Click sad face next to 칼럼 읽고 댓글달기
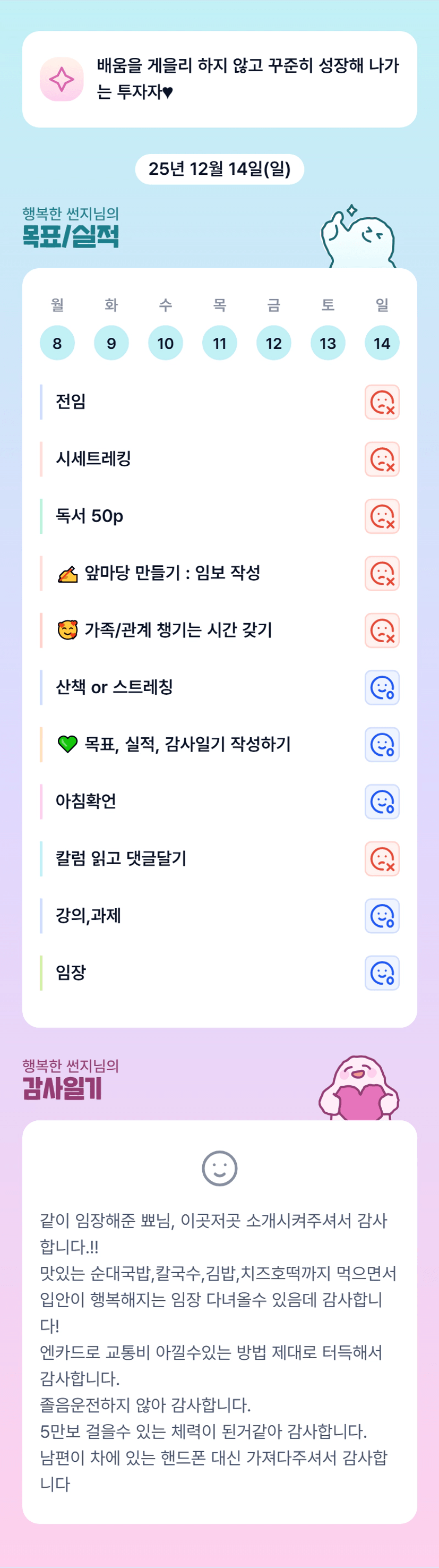Viewport: 439px width, 1568px height. (x=382, y=859)
